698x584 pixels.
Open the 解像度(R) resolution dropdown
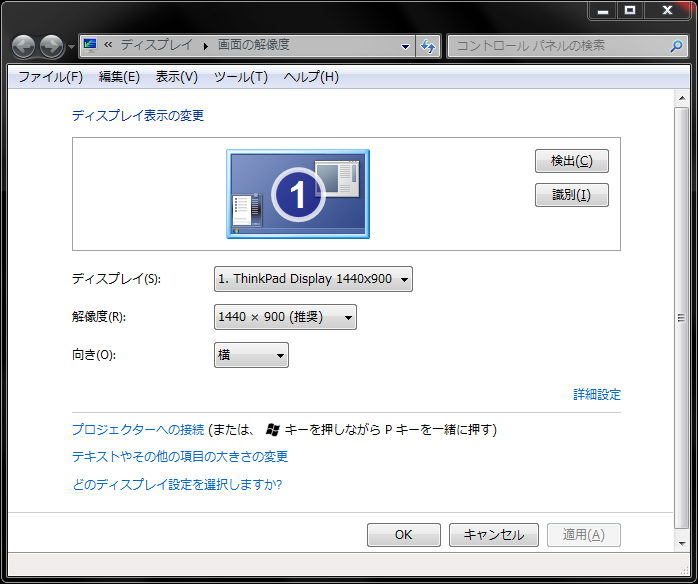pos(285,317)
